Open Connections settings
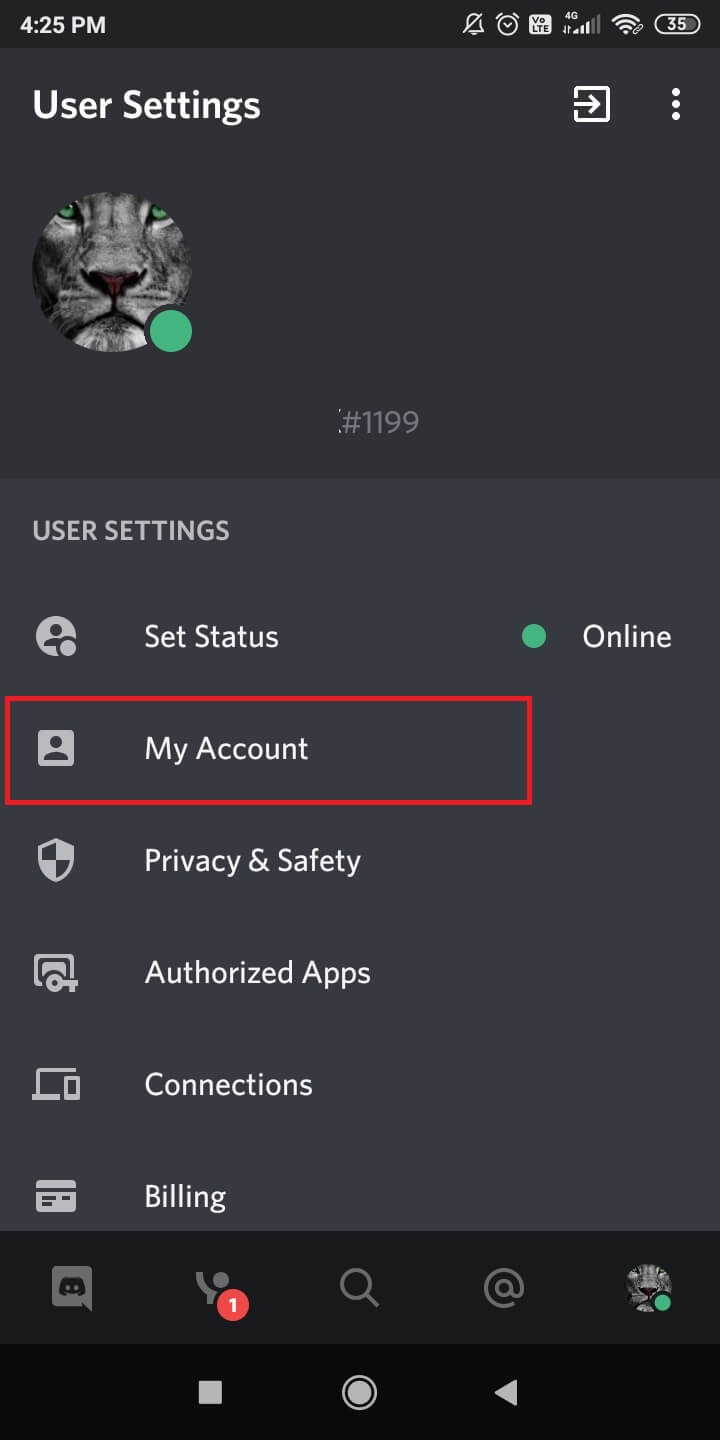 click(x=360, y=1084)
